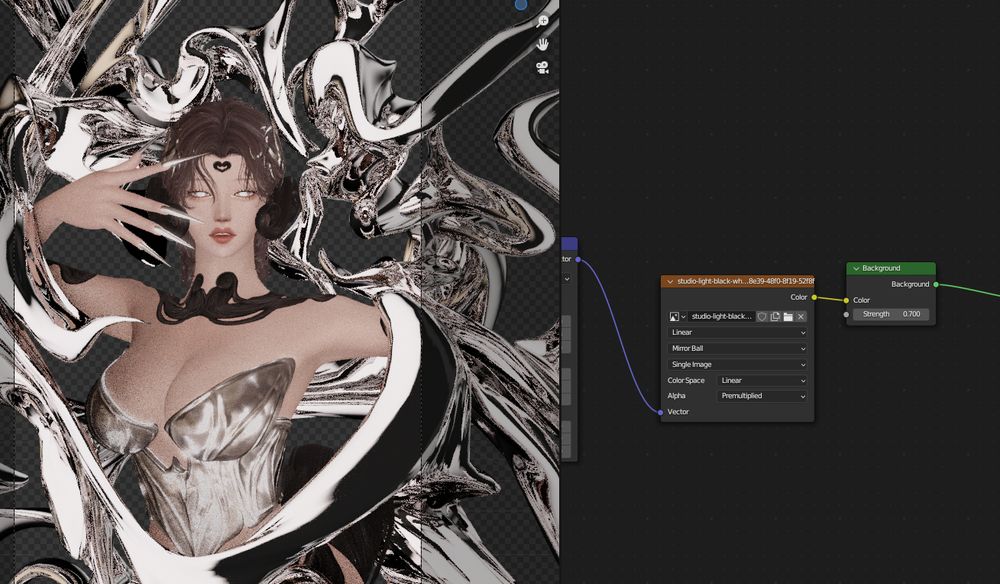Click the Alpha label in texture node

coord(676,396)
